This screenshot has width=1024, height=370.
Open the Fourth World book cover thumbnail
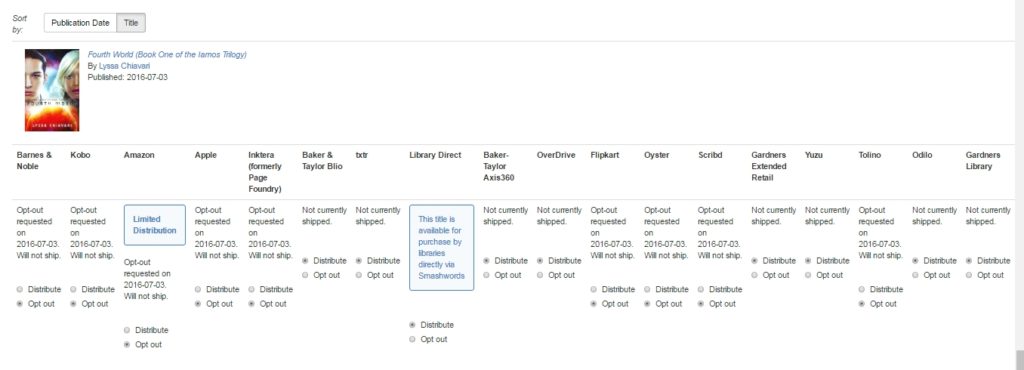tap(52, 90)
